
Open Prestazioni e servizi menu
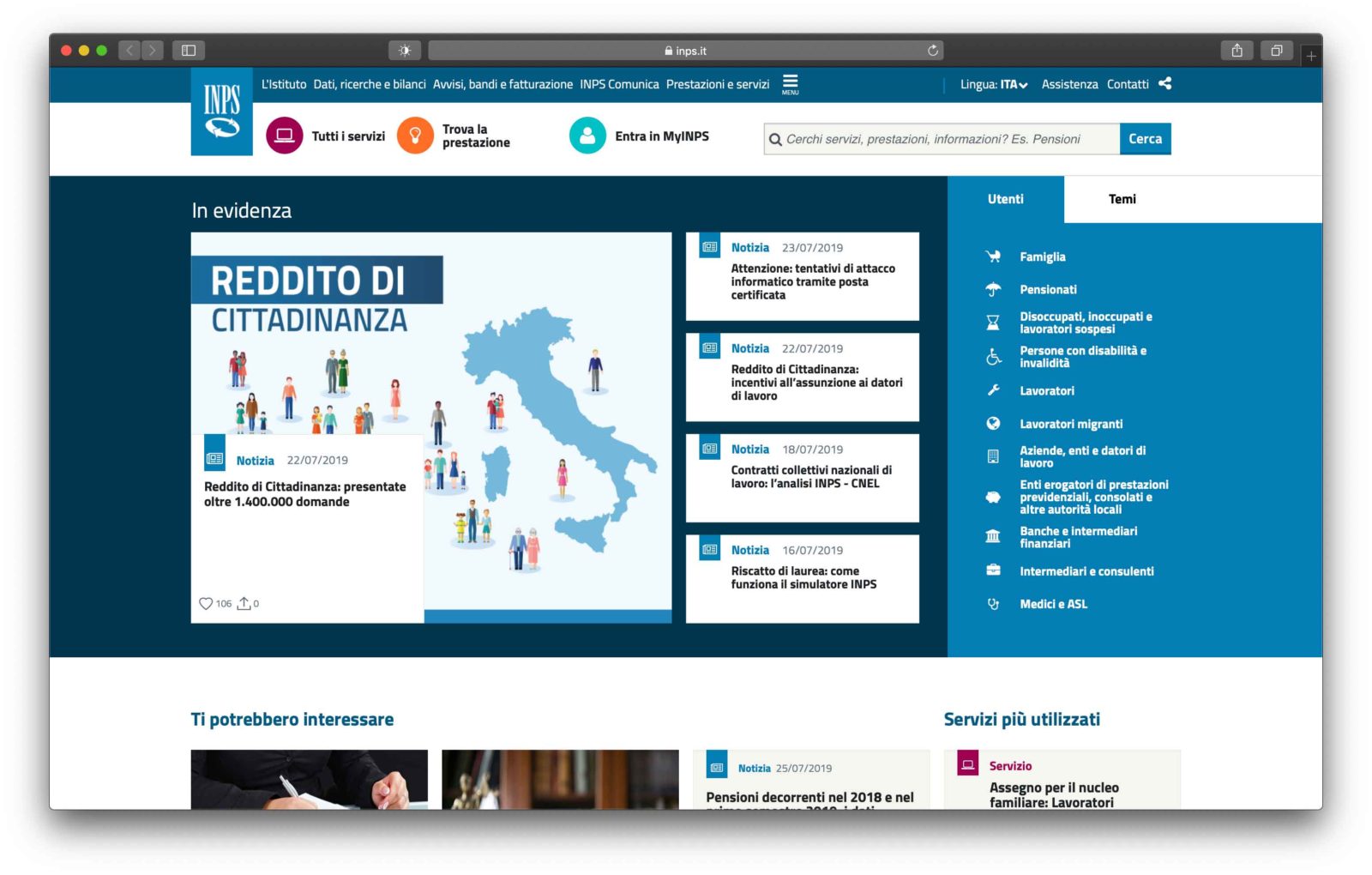(x=718, y=84)
